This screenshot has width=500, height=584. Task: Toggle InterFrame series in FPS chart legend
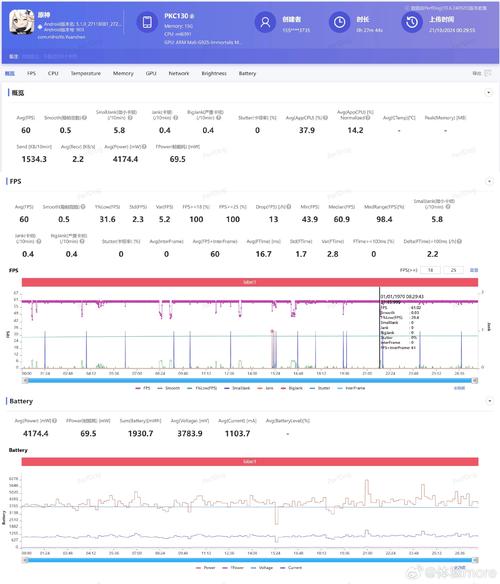pos(351,388)
